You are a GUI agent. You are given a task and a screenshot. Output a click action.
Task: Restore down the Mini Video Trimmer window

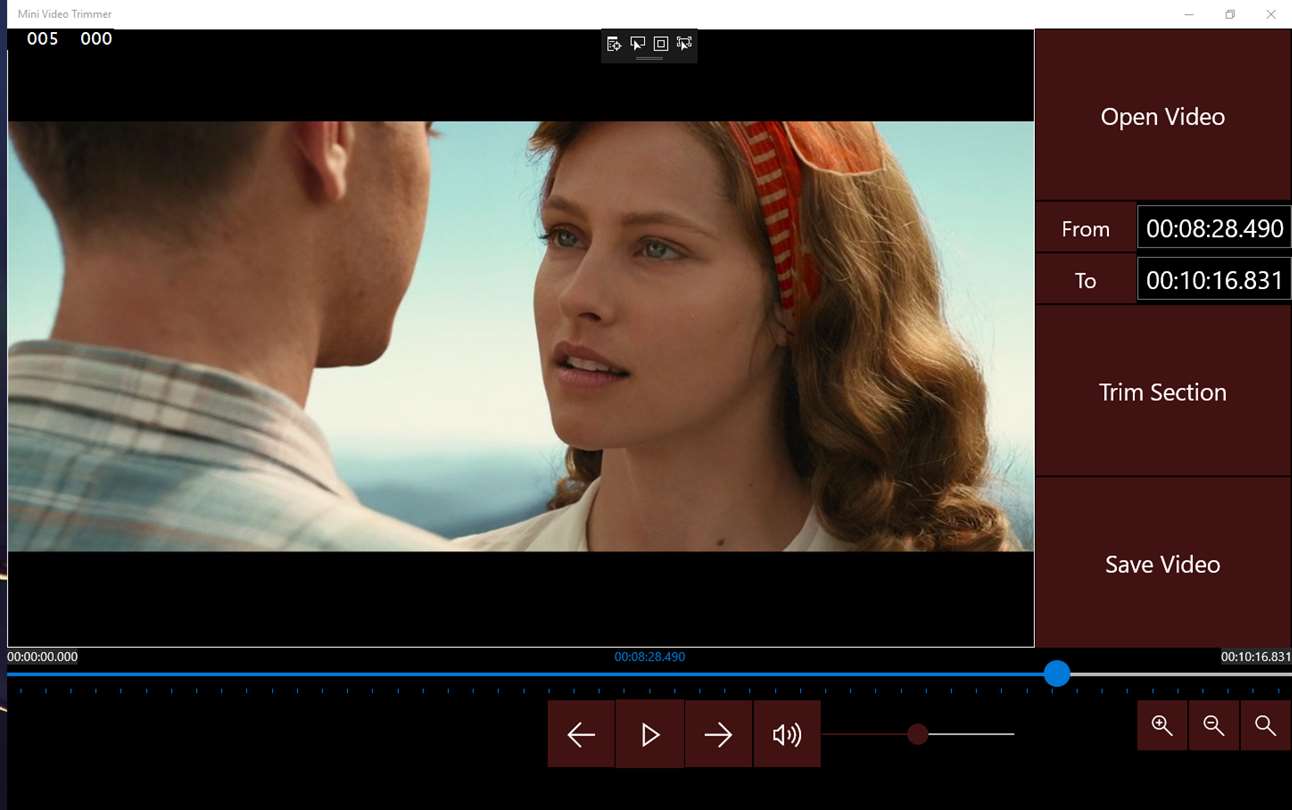pyautogui.click(x=1230, y=14)
